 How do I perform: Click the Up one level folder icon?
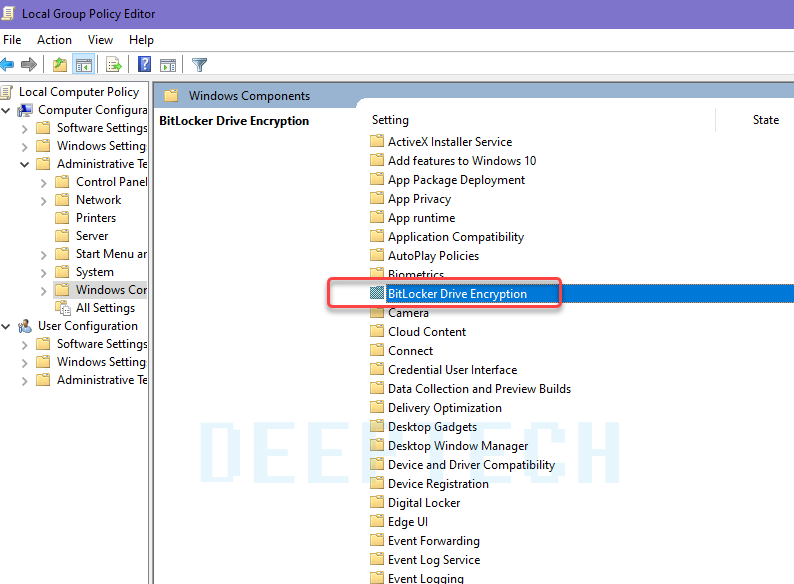coord(60,64)
